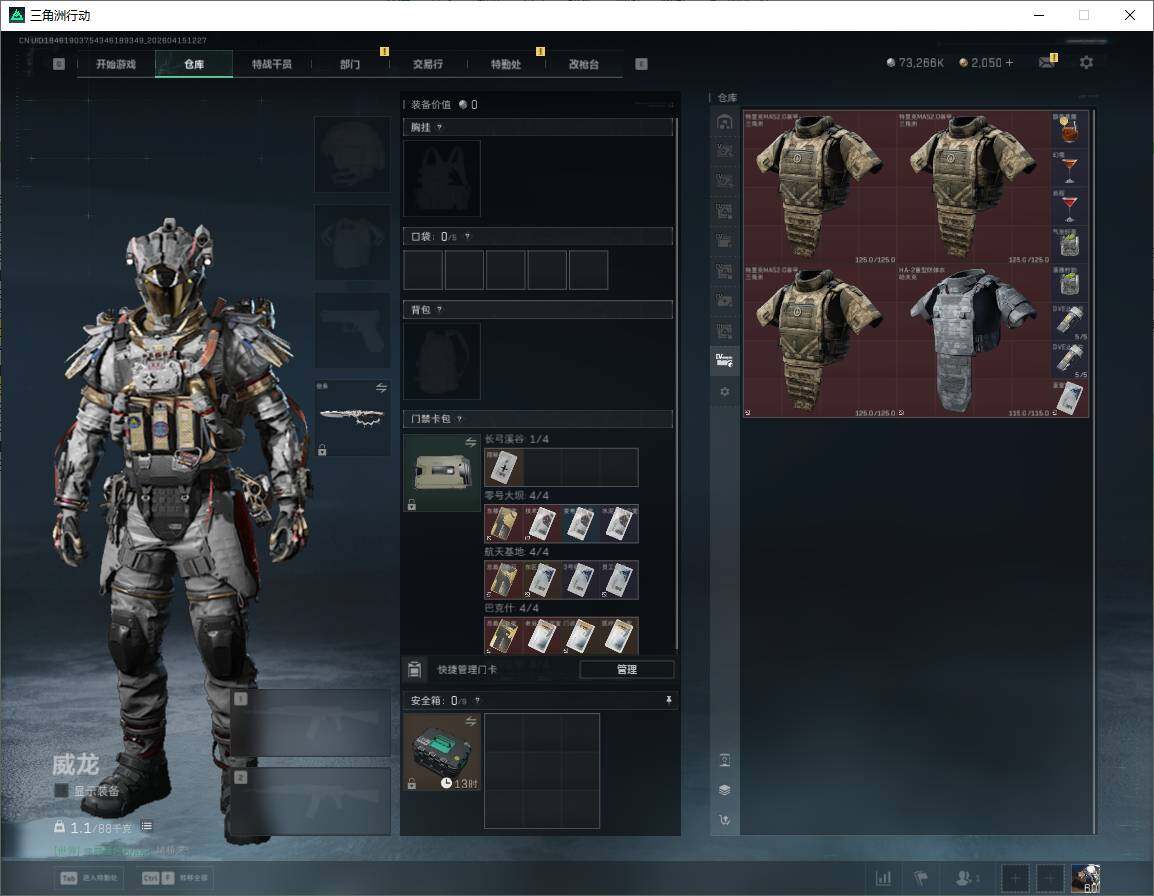Select first keycard in 航天基地 row

click(x=504, y=580)
